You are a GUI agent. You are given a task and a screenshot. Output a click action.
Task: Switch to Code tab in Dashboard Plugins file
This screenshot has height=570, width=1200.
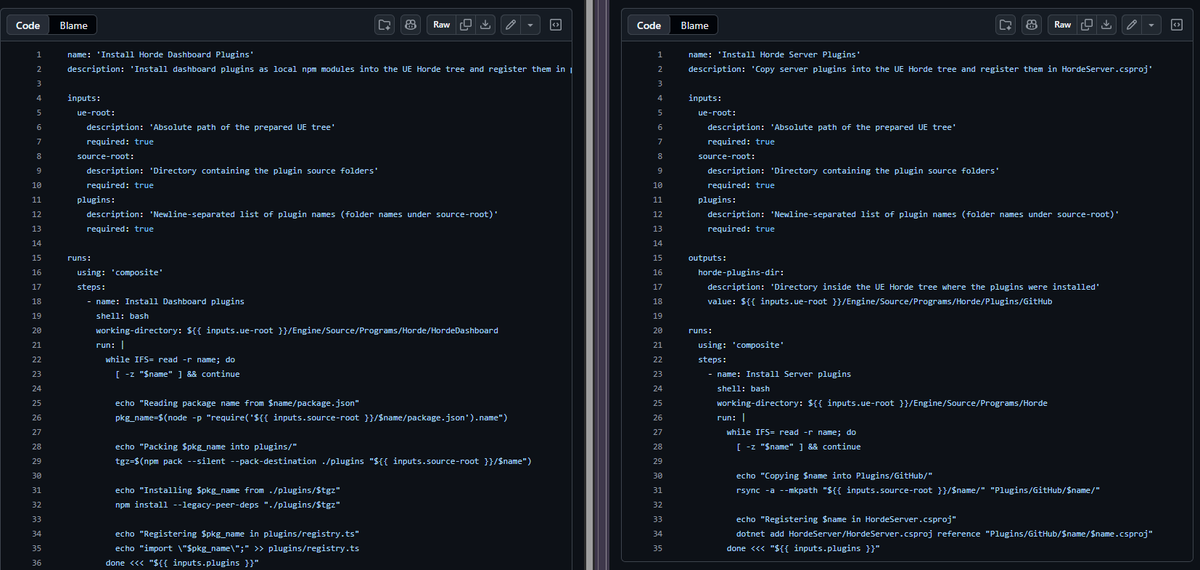[x=28, y=25]
